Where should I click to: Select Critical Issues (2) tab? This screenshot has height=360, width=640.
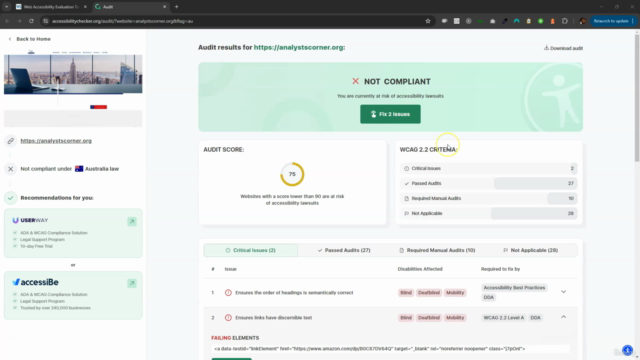[251, 250]
